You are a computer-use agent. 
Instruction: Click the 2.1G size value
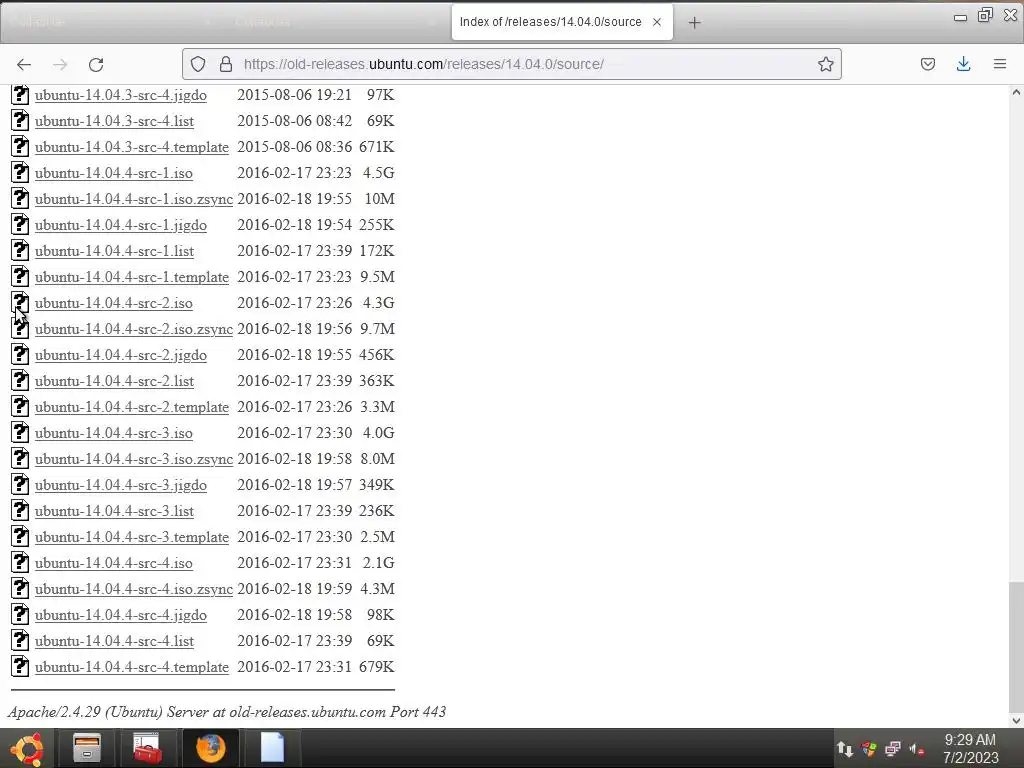coord(378,563)
